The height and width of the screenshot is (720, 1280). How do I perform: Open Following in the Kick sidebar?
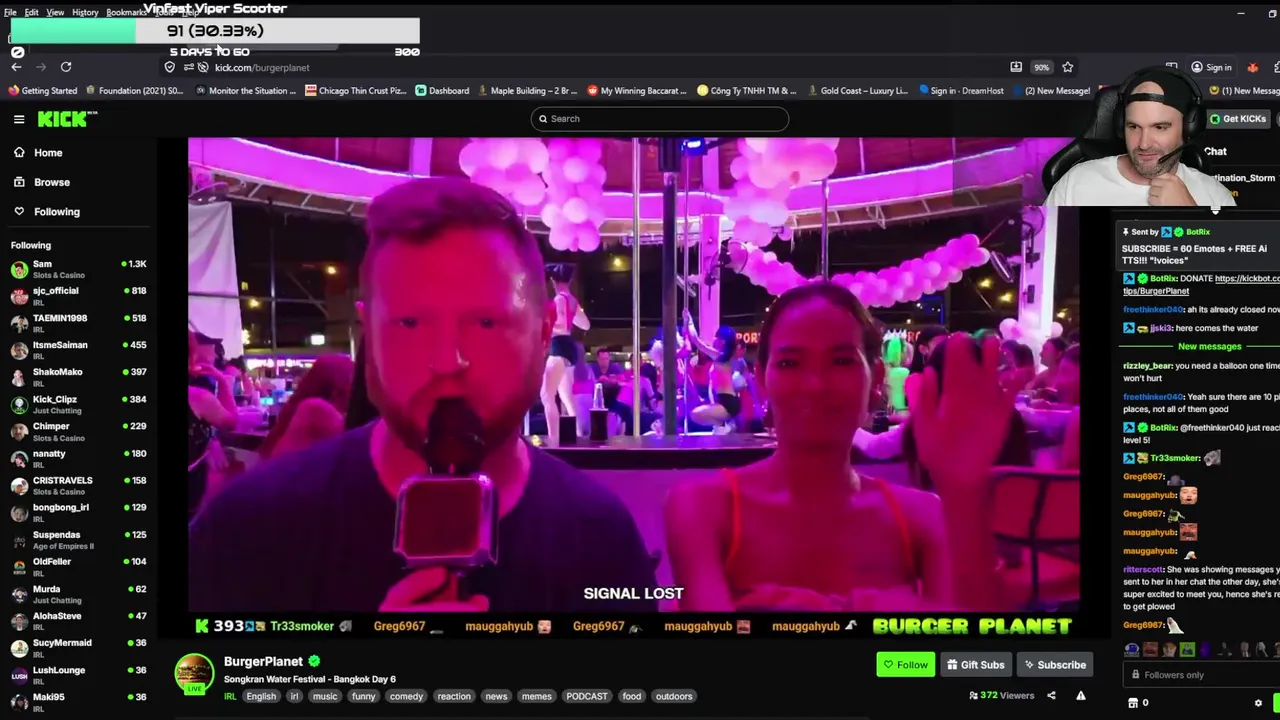57,212
